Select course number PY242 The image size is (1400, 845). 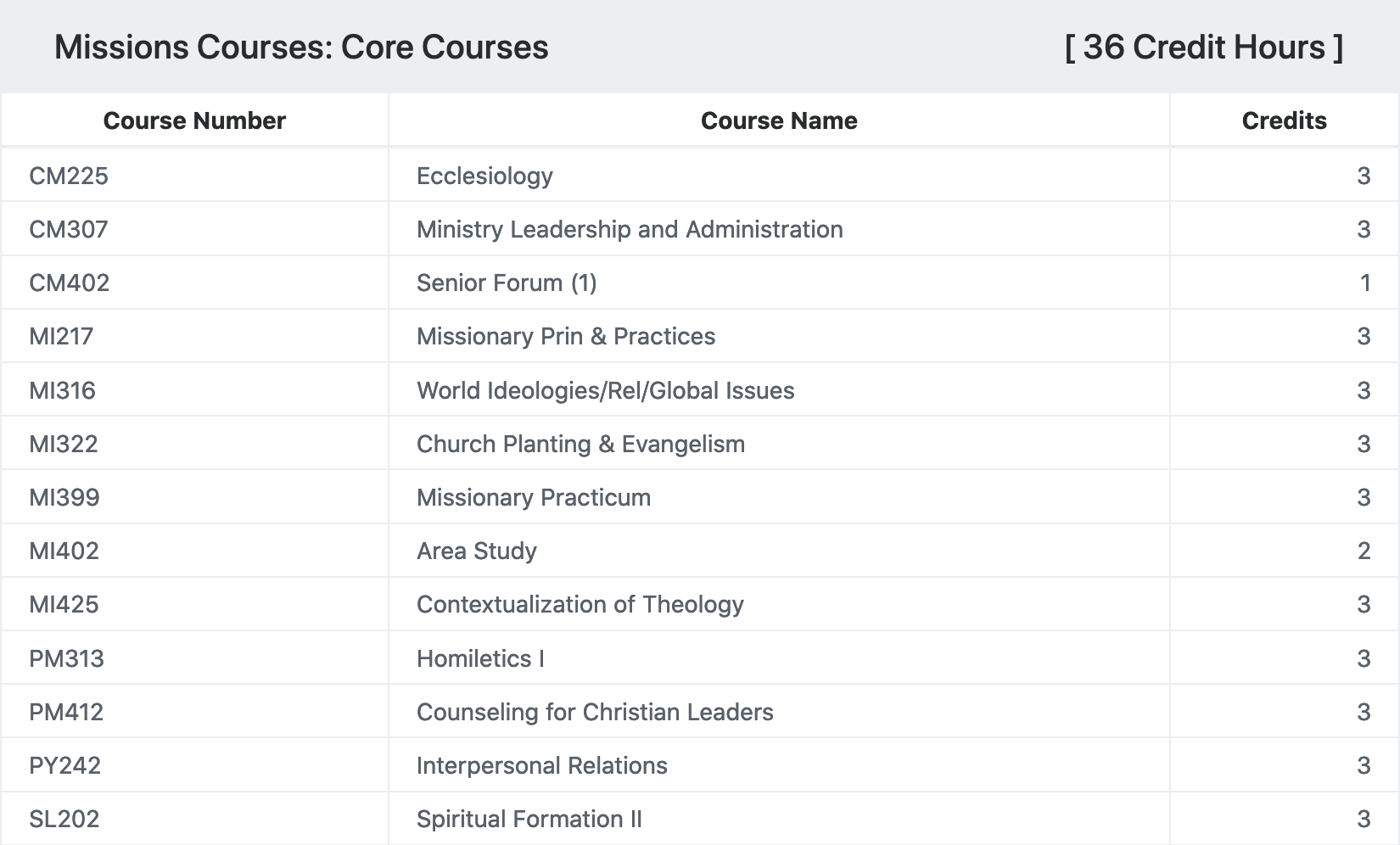(x=65, y=765)
